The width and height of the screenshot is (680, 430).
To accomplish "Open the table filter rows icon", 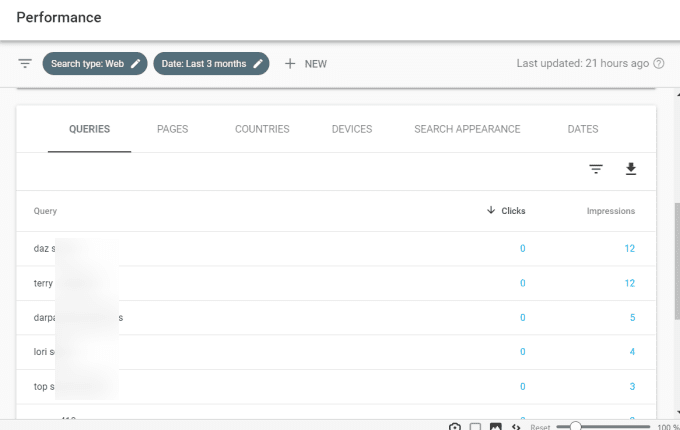I will point(596,169).
